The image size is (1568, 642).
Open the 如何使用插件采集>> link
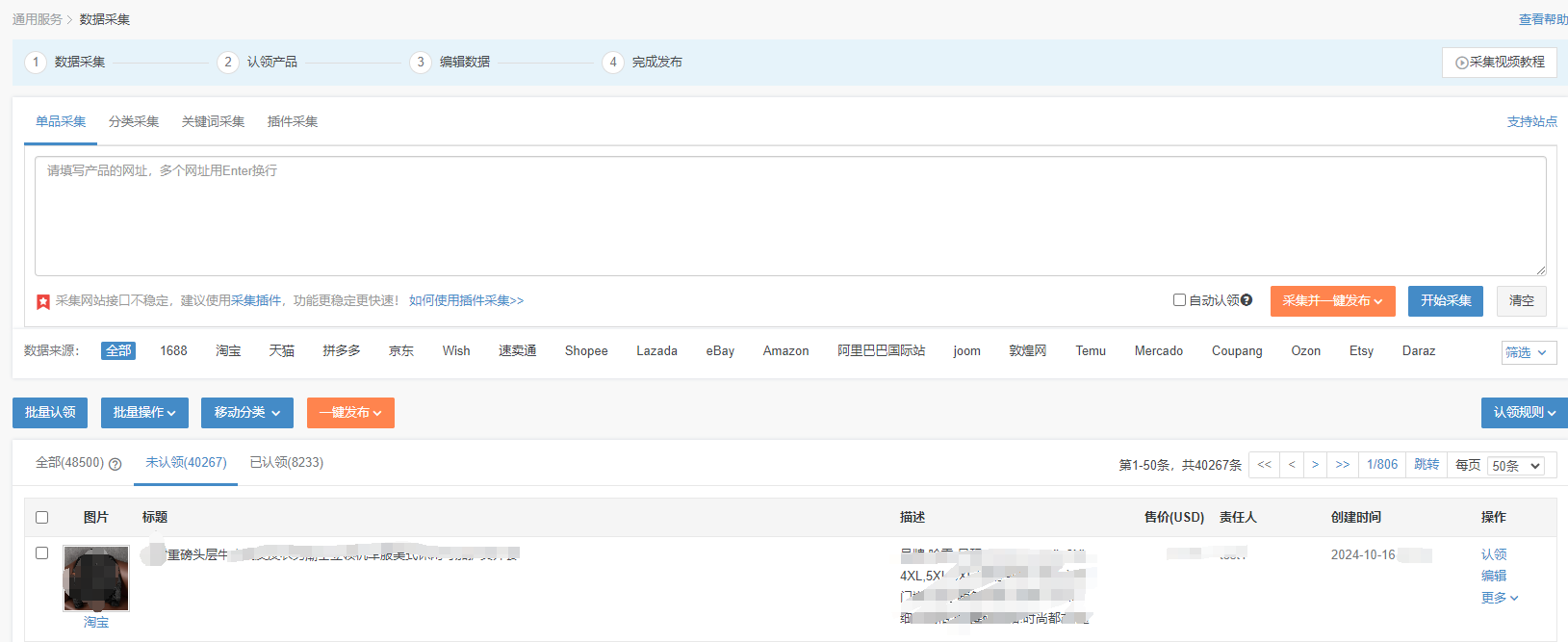point(466,301)
